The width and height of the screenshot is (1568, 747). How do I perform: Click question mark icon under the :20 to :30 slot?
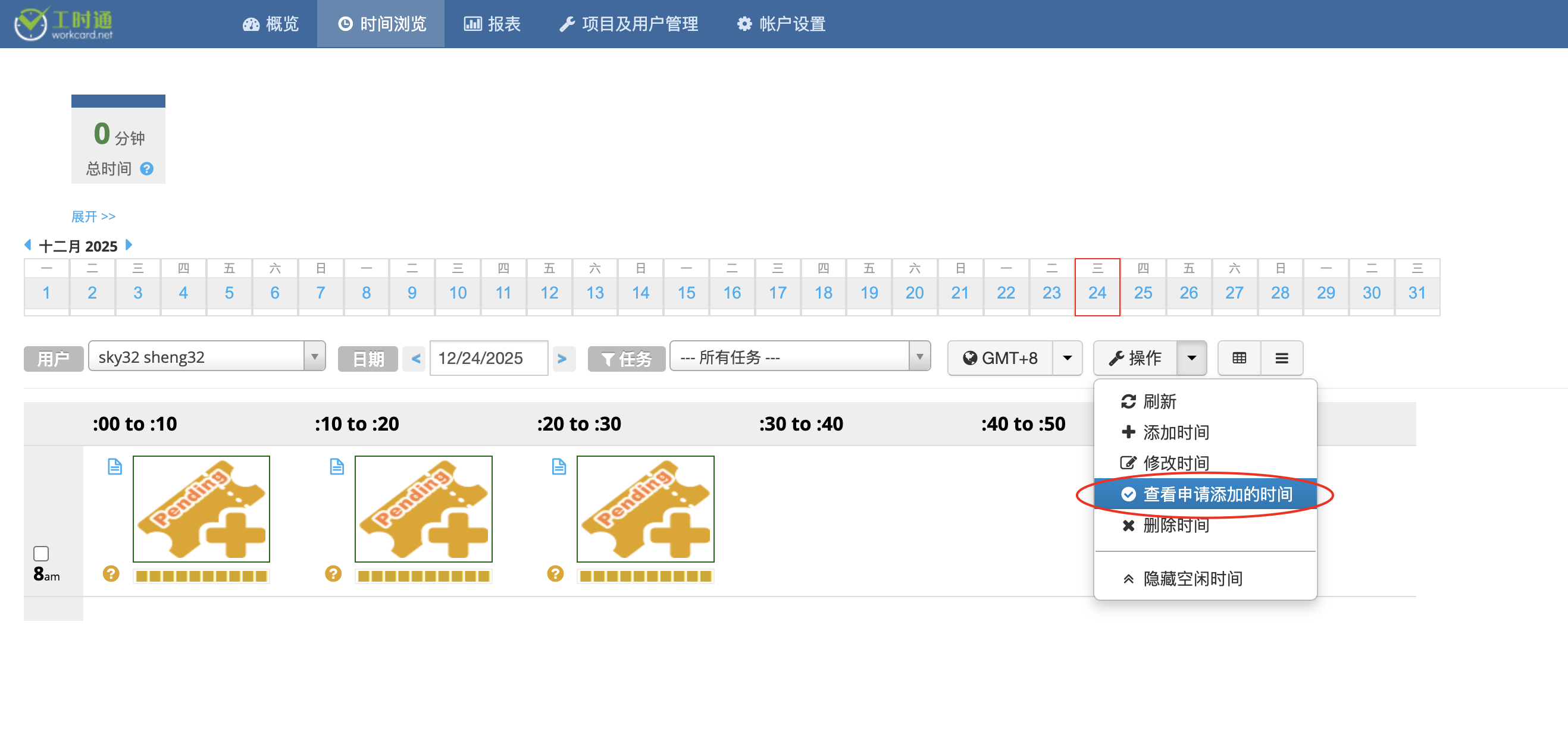click(555, 574)
